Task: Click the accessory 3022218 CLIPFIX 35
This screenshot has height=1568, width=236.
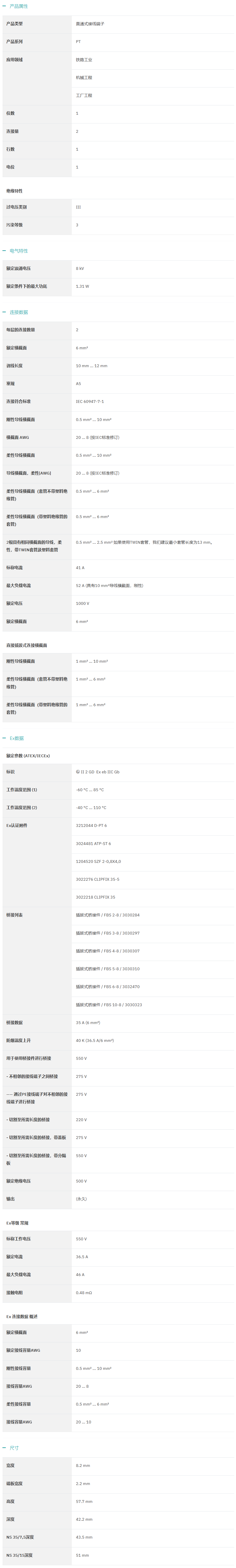Action: pos(95,897)
